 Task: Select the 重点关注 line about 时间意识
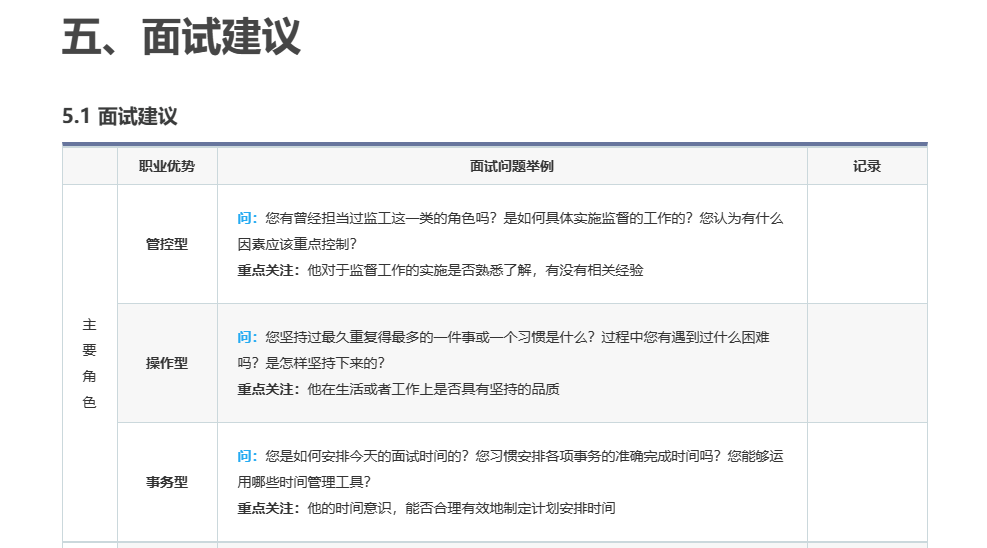pyautogui.click(x=426, y=508)
